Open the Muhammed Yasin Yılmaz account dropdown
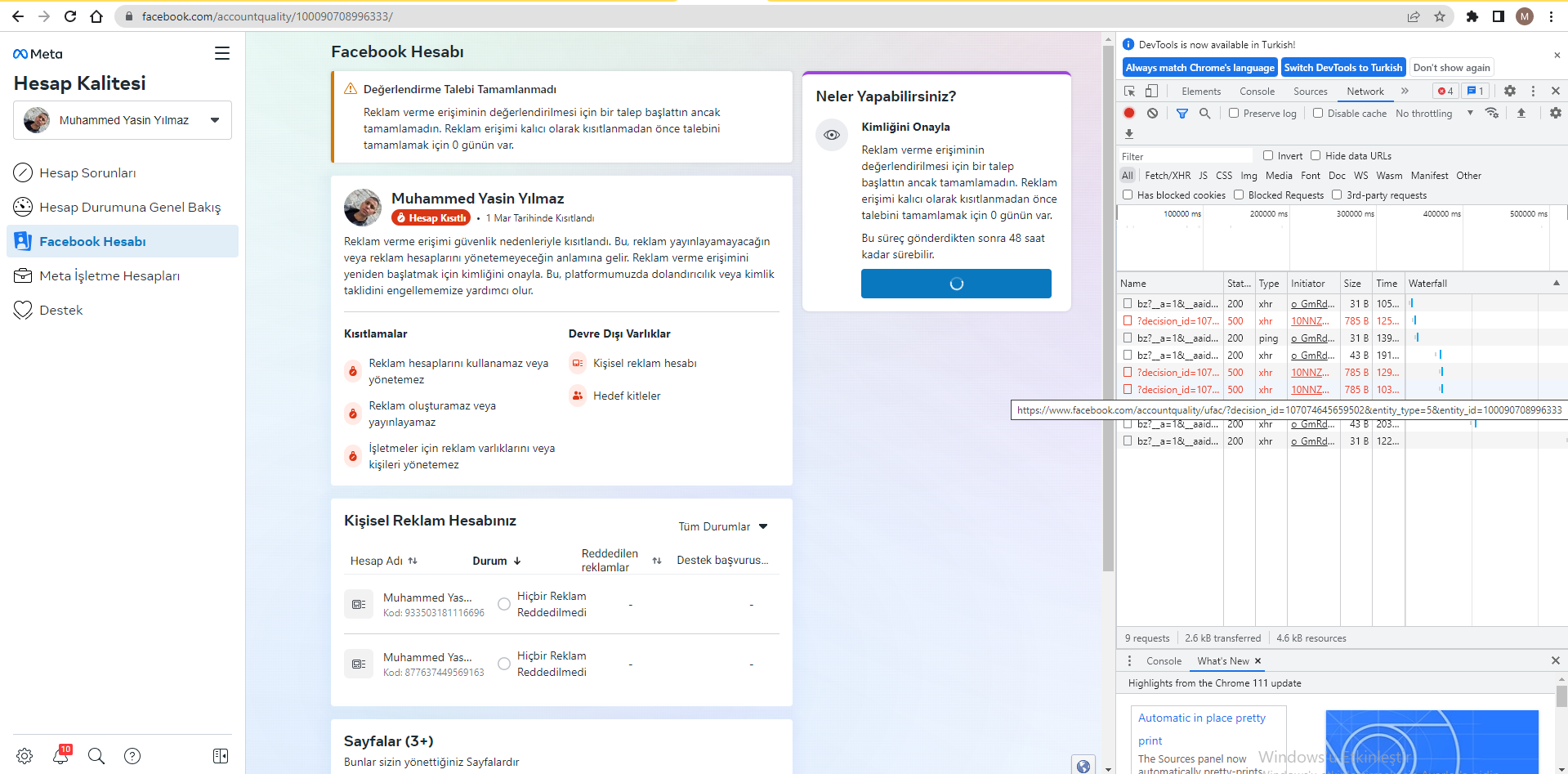This screenshot has height=774, width=1568. 123,120
